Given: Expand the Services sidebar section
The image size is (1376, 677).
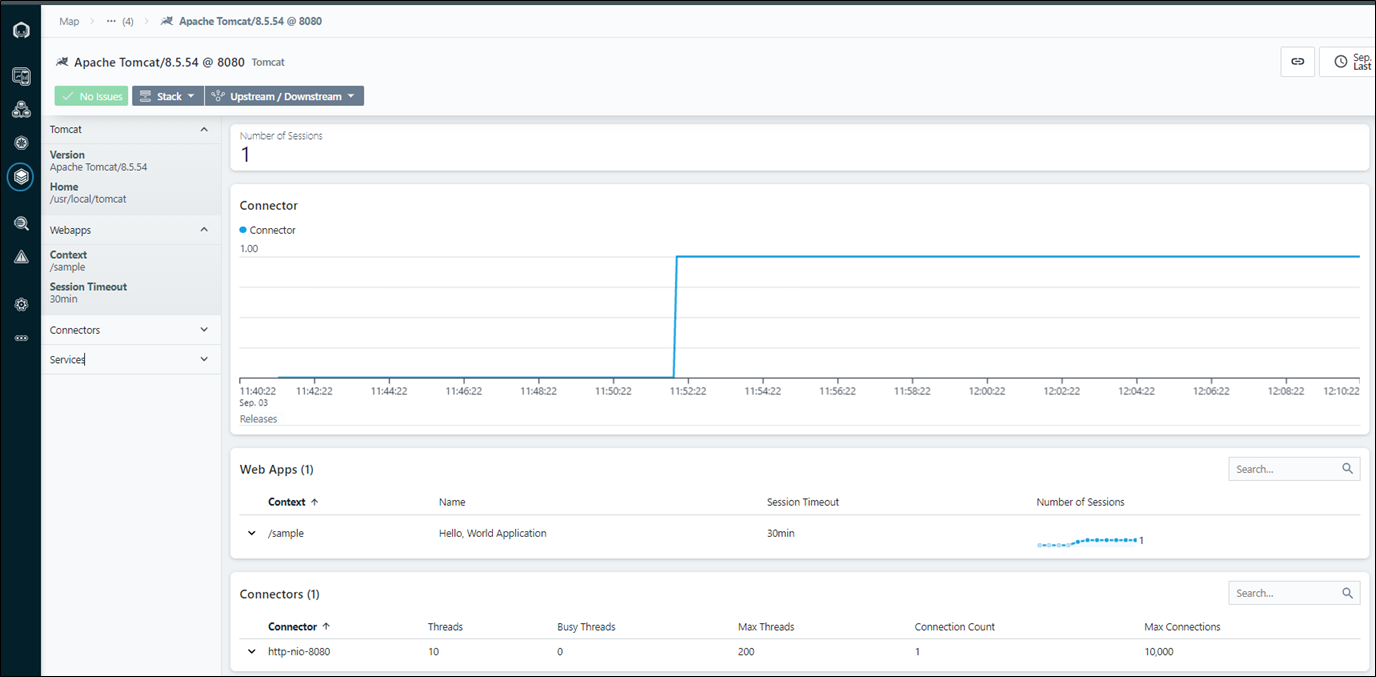Looking at the screenshot, I should tap(204, 359).
